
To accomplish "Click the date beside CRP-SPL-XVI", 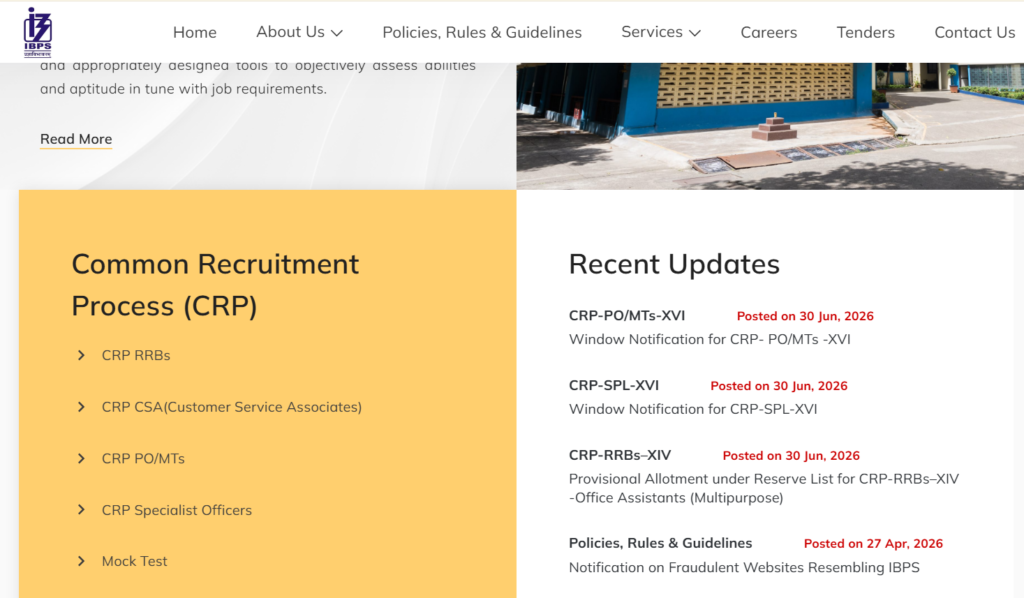I will 778,386.
